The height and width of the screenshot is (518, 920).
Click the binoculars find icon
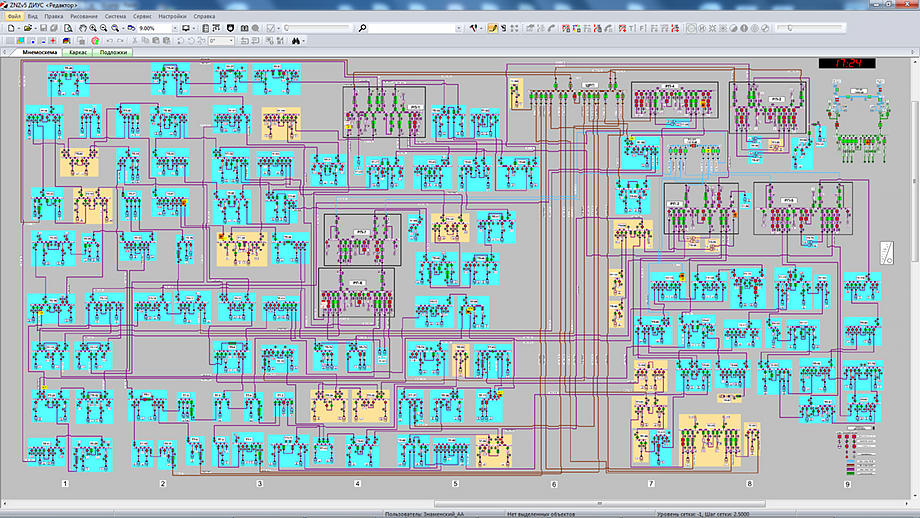tap(295, 41)
